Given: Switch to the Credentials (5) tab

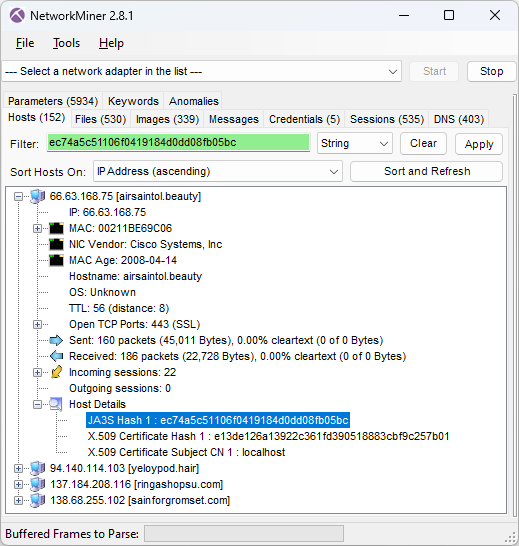Looking at the screenshot, I should click(x=304, y=119).
